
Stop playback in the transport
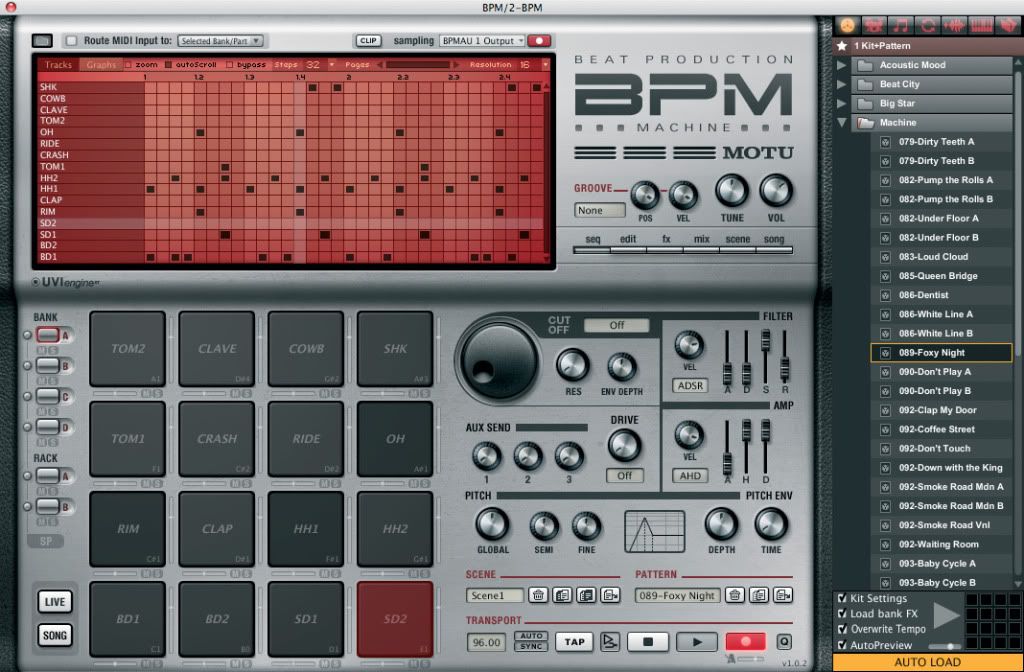[x=647, y=642]
